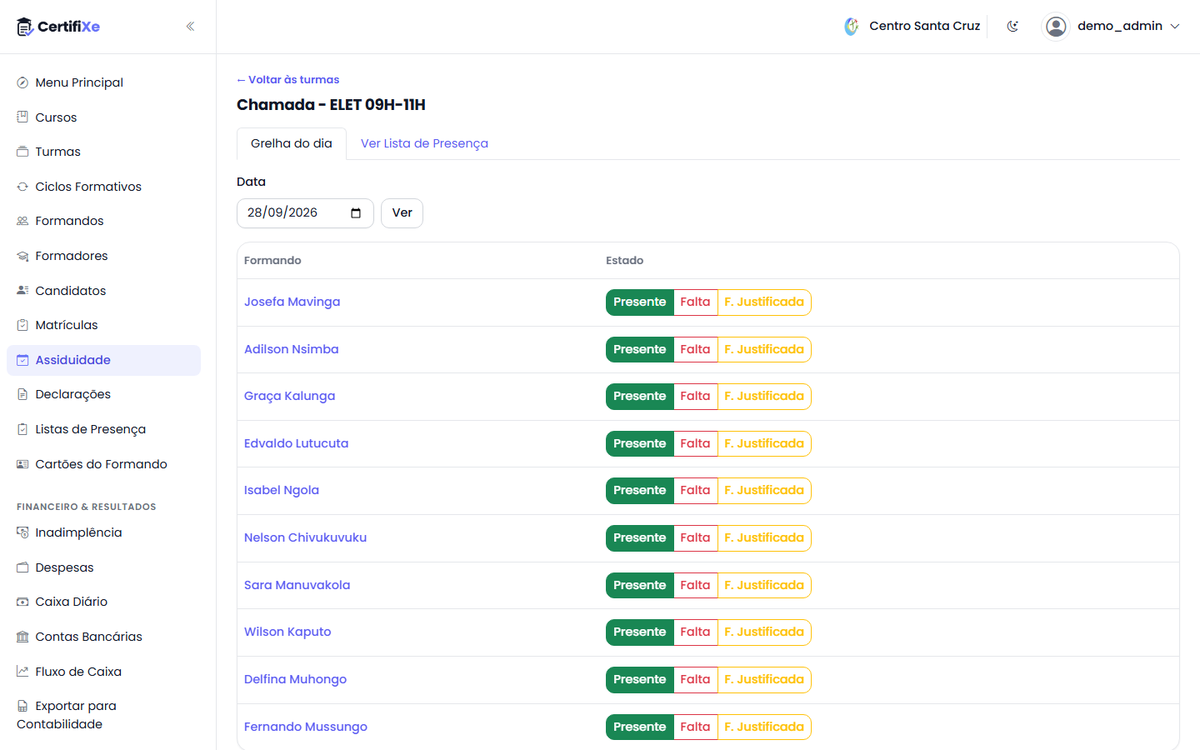Viewport: 1200px width, 750px height.
Task: Mark Isabel Ngola as Presente
Action: pos(640,490)
